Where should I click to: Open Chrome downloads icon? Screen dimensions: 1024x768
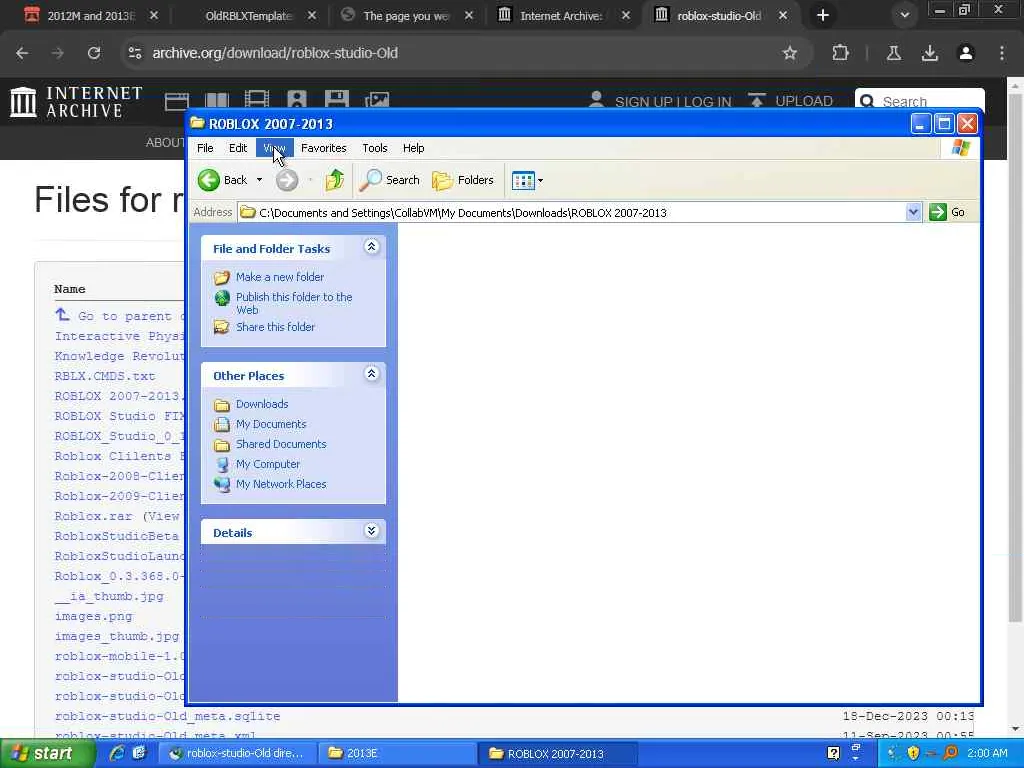pyautogui.click(x=930, y=53)
